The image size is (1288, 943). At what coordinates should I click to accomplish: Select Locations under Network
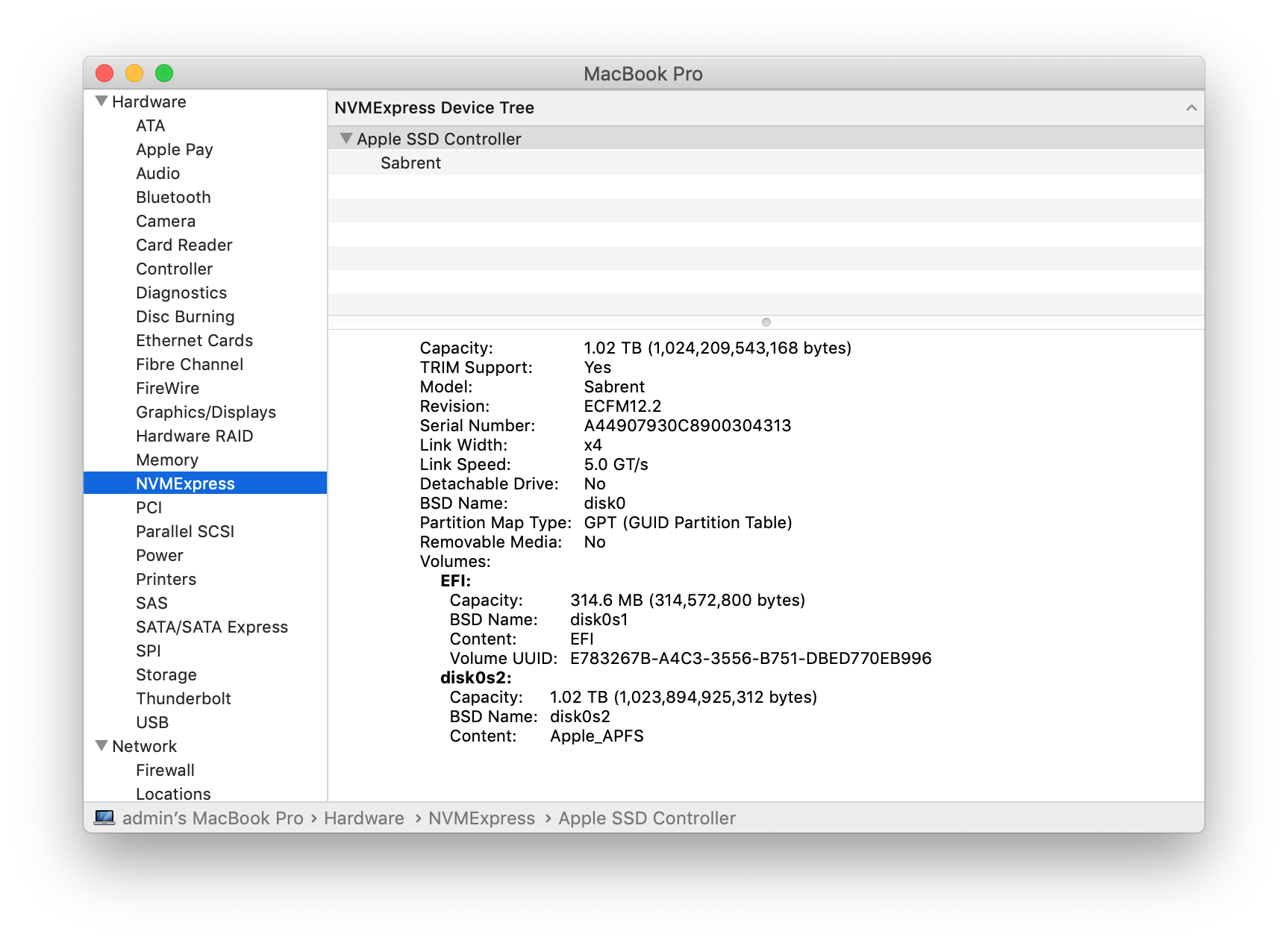[173, 794]
